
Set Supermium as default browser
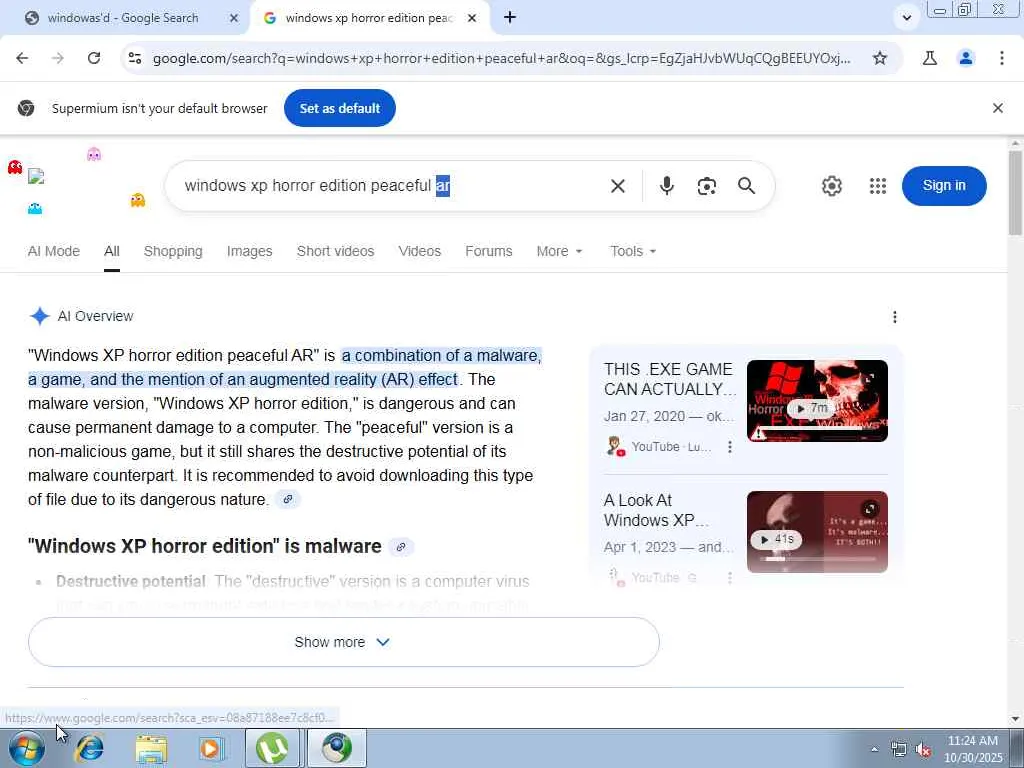[340, 108]
